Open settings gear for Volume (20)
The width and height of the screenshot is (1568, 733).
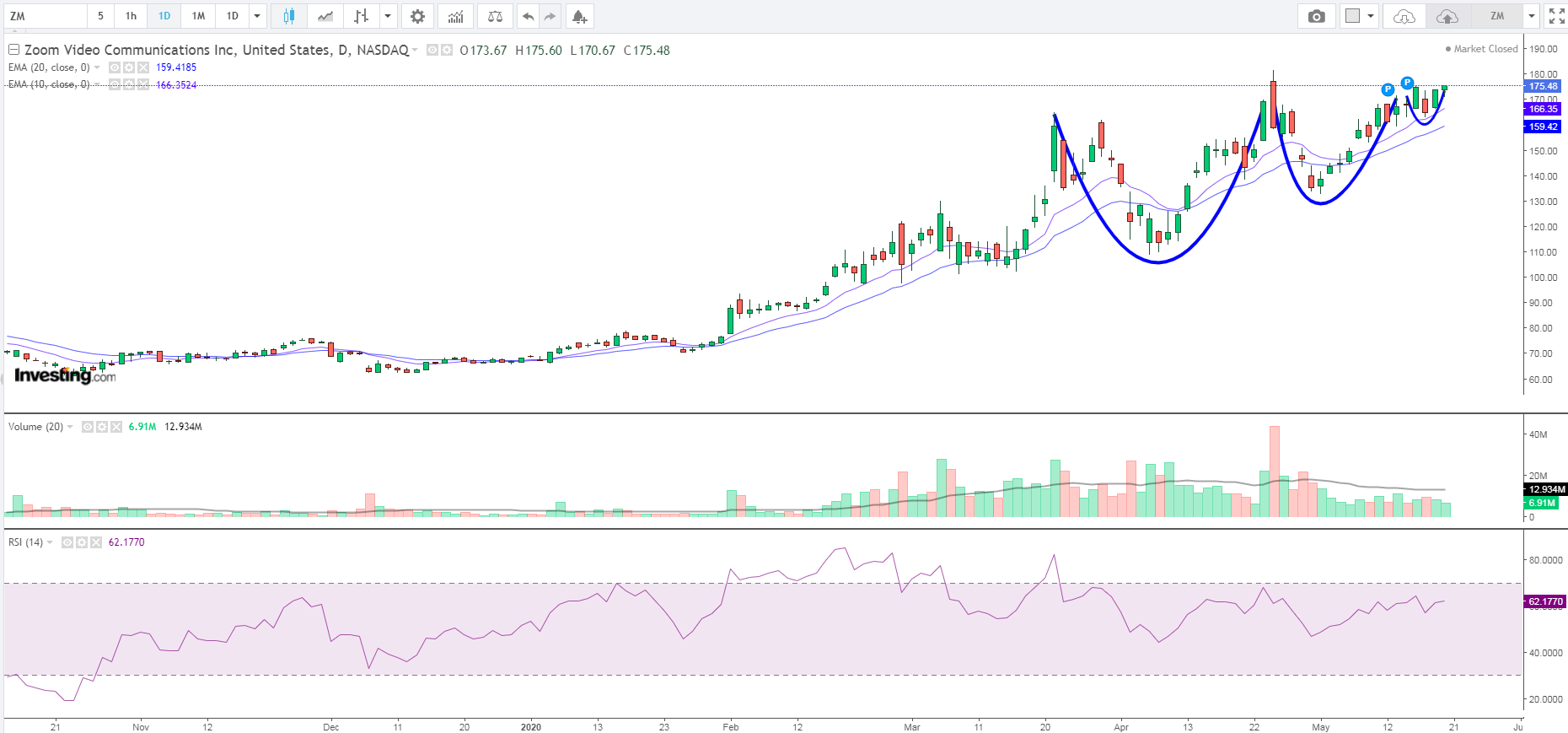point(102,427)
